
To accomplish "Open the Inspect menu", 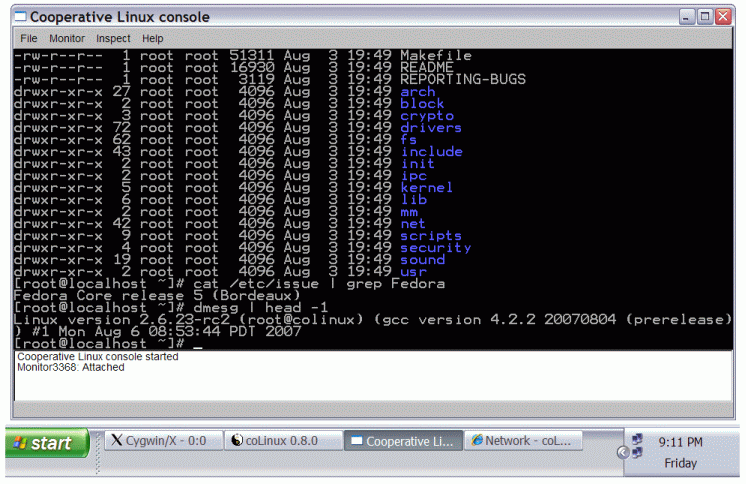I will coord(113,38).
